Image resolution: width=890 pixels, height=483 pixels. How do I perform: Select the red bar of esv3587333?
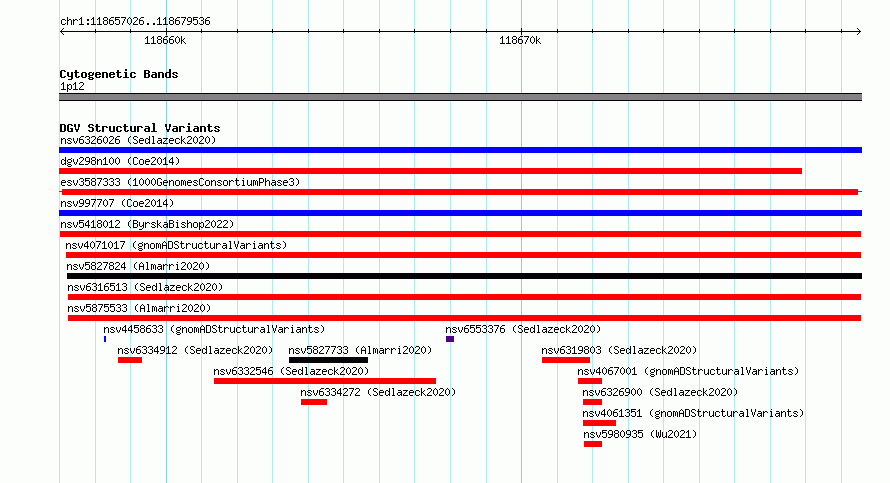pos(460,192)
